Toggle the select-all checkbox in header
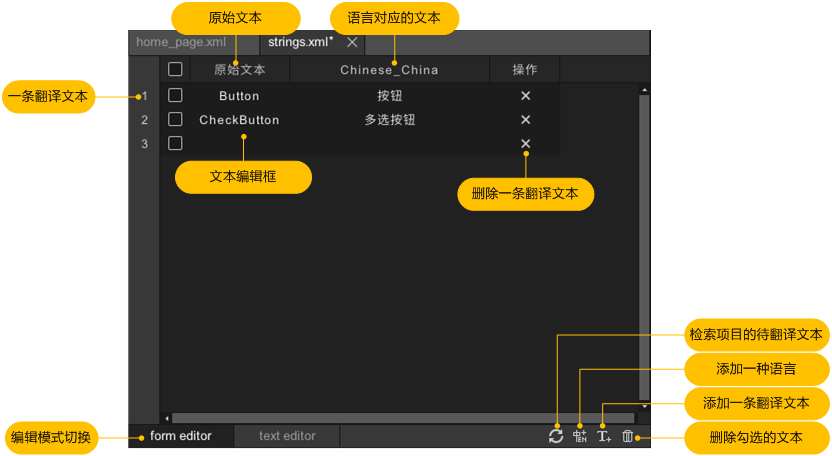This screenshot has width=832, height=456. [175, 69]
